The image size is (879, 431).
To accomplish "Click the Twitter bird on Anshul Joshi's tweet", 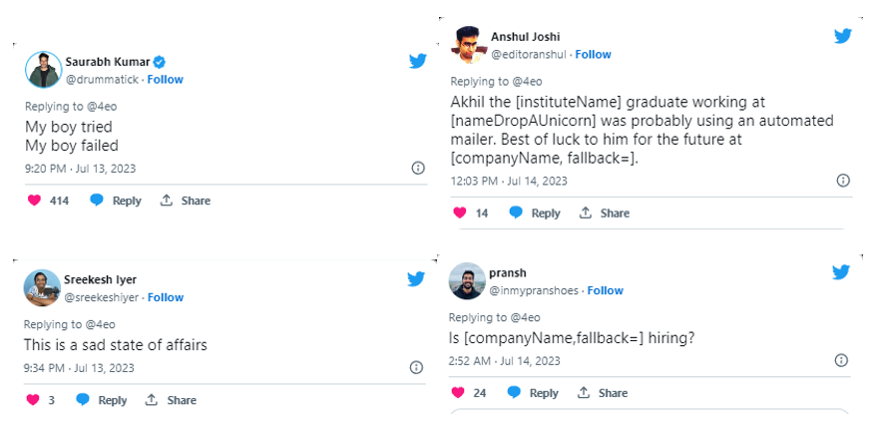I will tap(843, 36).
